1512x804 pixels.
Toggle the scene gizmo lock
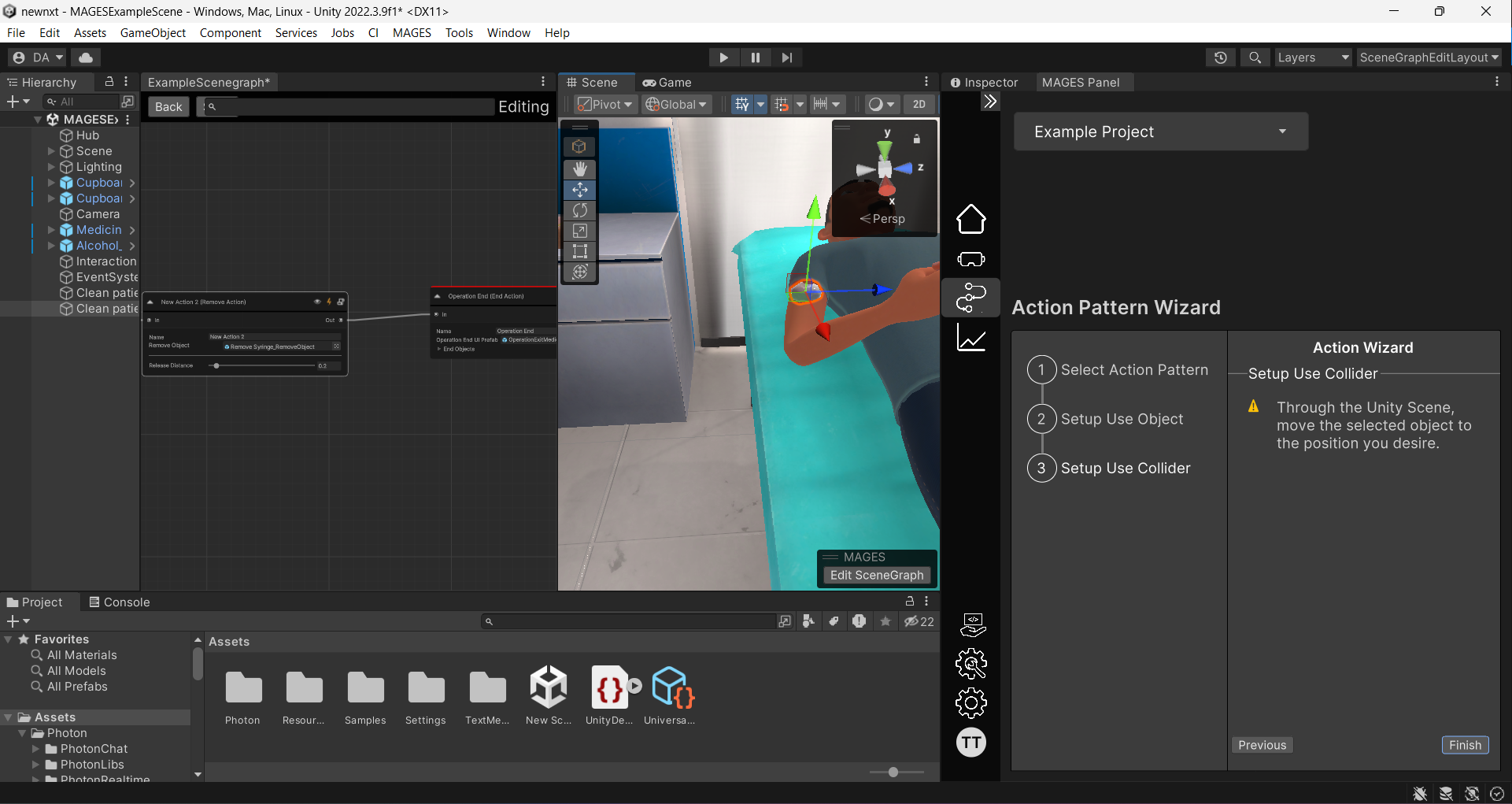point(916,139)
